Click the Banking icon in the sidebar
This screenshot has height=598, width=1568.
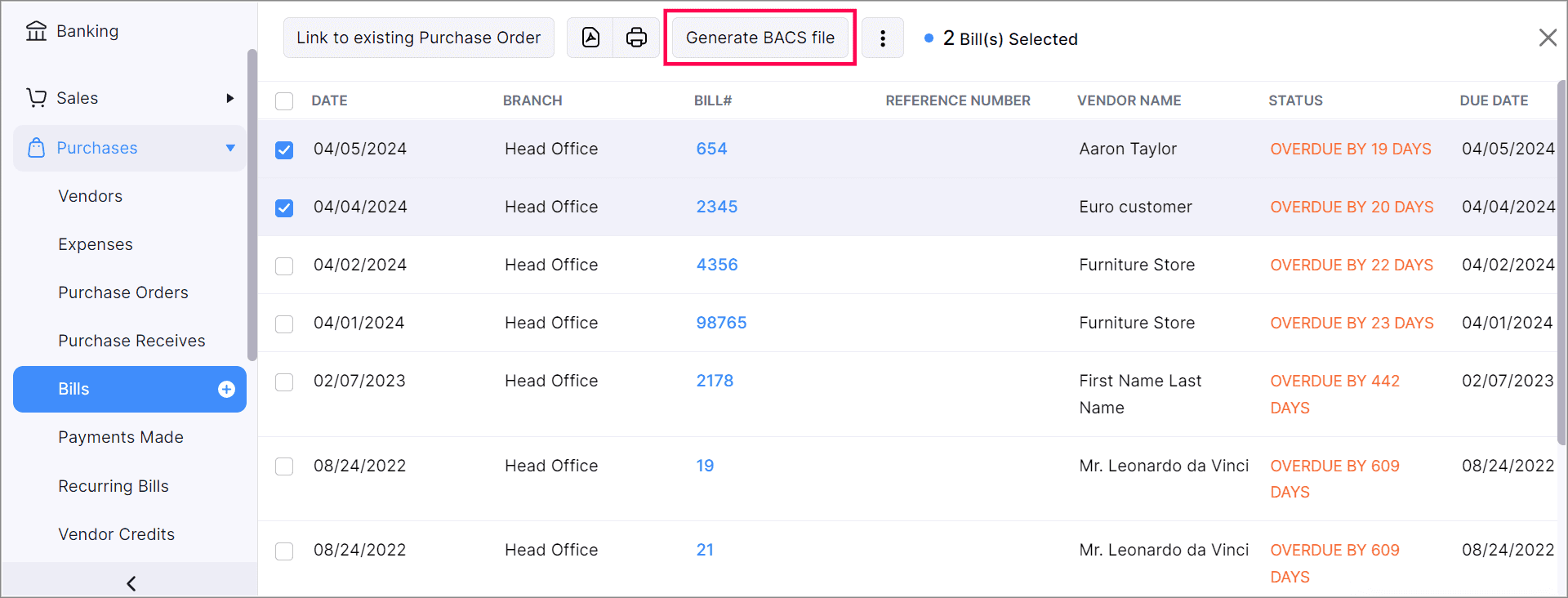36,31
